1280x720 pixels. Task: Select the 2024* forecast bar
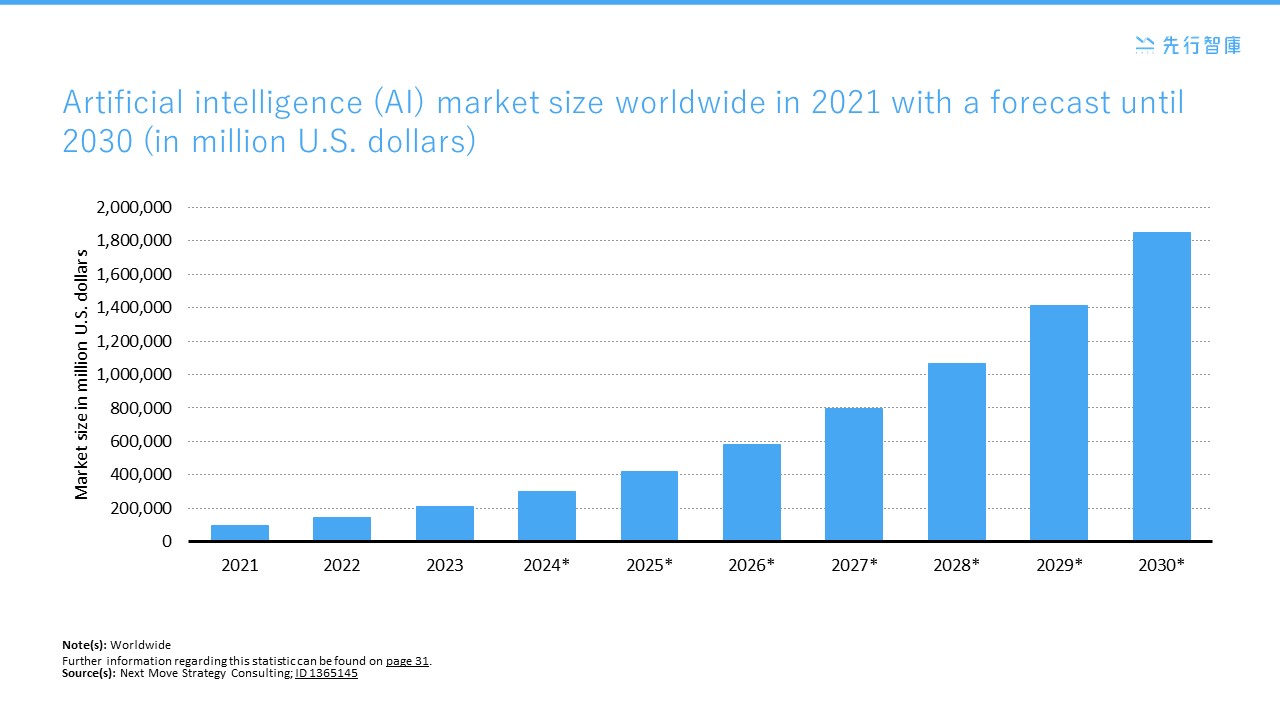tap(547, 516)
